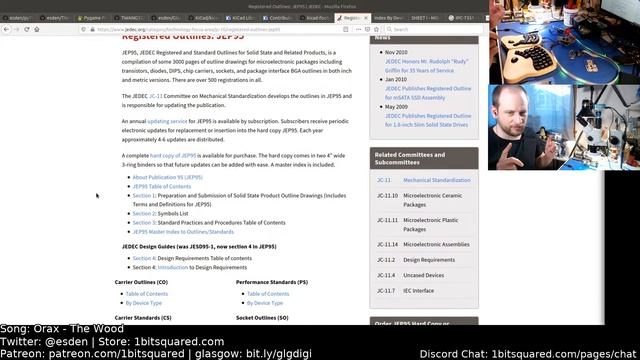Click the overhead desk camera thumbnail

pos(564,42)
